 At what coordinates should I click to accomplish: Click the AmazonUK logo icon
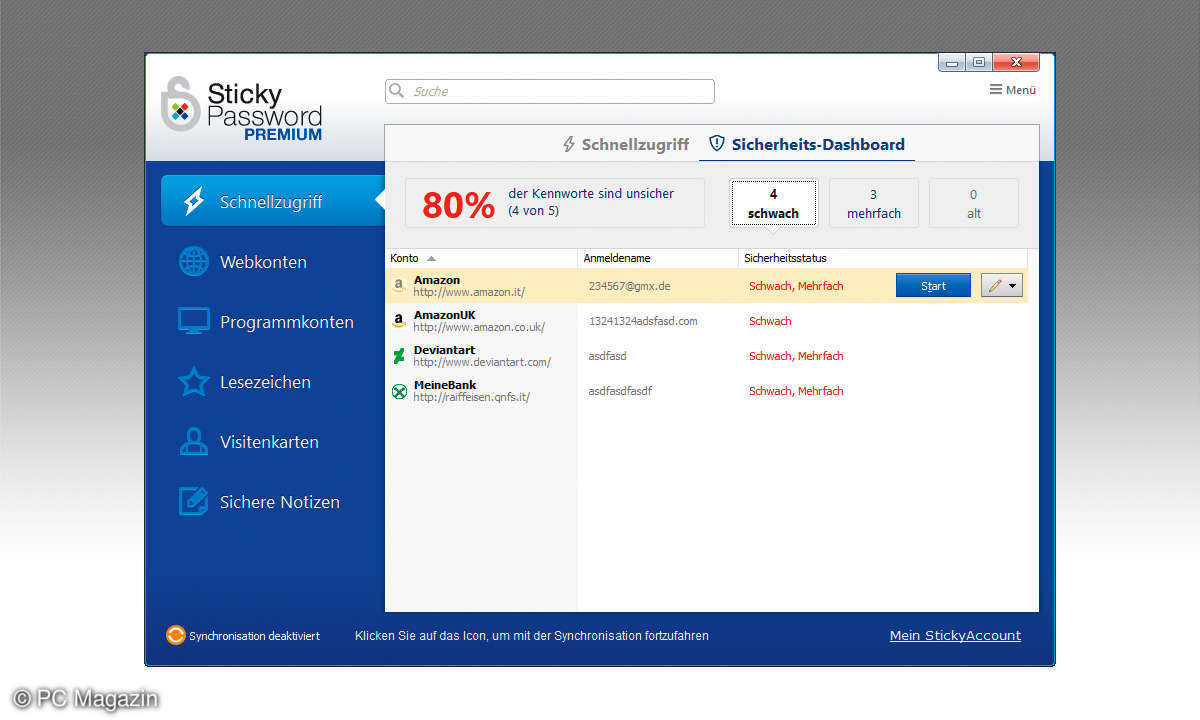(x=399, y=321)
